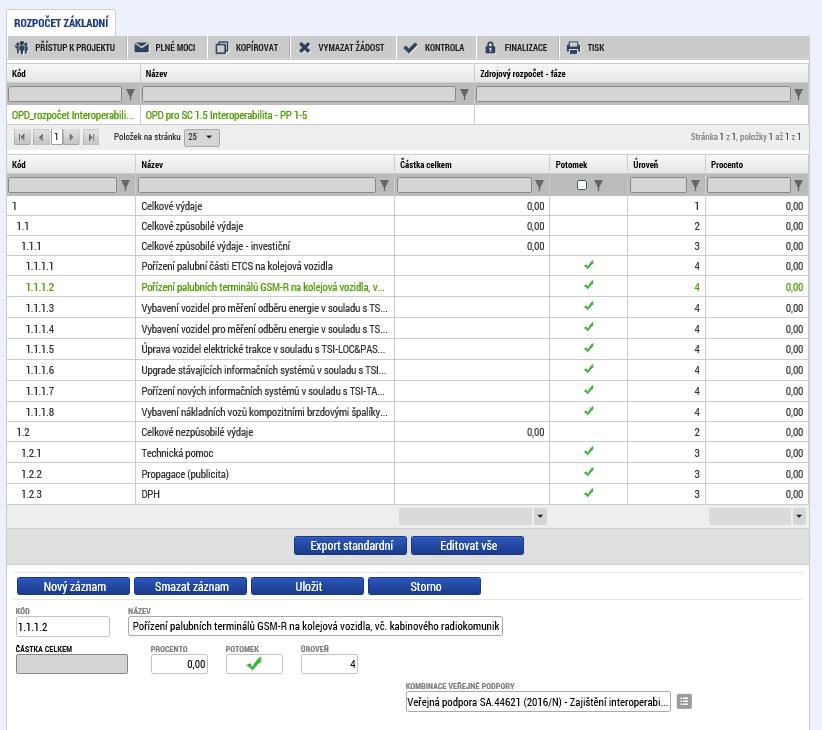Go to next page in pager
Image resolution: width=822 pixels, height=730 pixels.
(72, 137)
